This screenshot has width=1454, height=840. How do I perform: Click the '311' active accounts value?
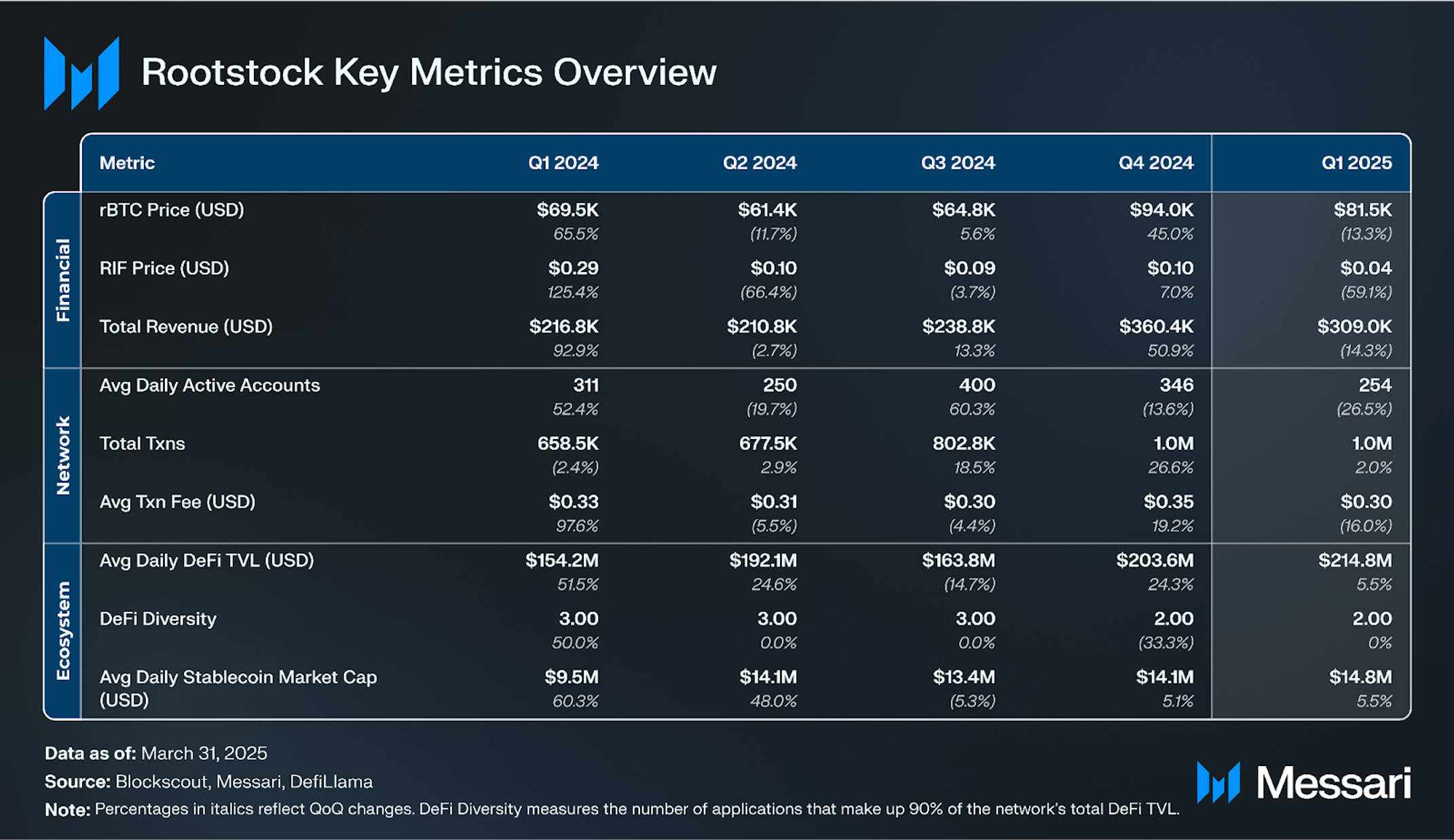pyautogui.click(x=586, y=385)
